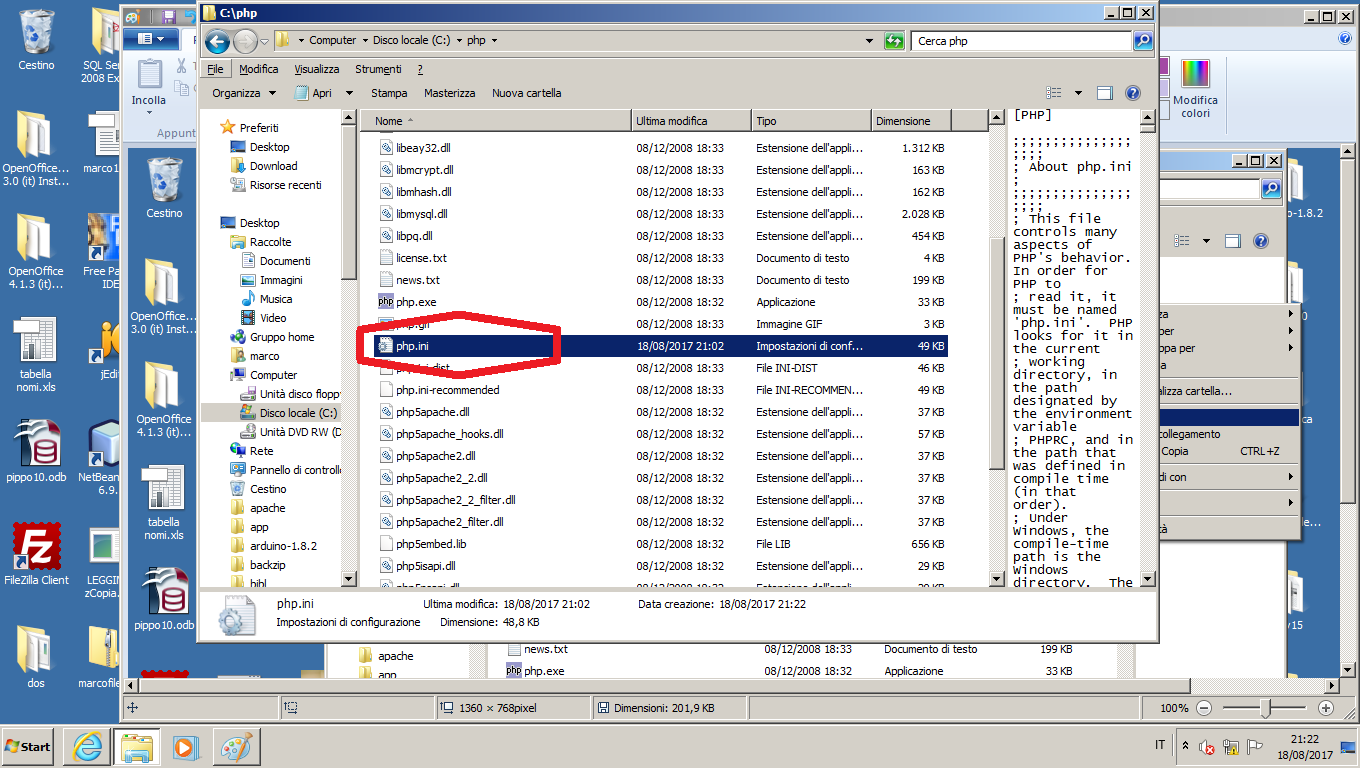The width and height of the screenshot is (1360, 768).
Task: Expand the Organizza dropdown
Action: pos(244,93)
